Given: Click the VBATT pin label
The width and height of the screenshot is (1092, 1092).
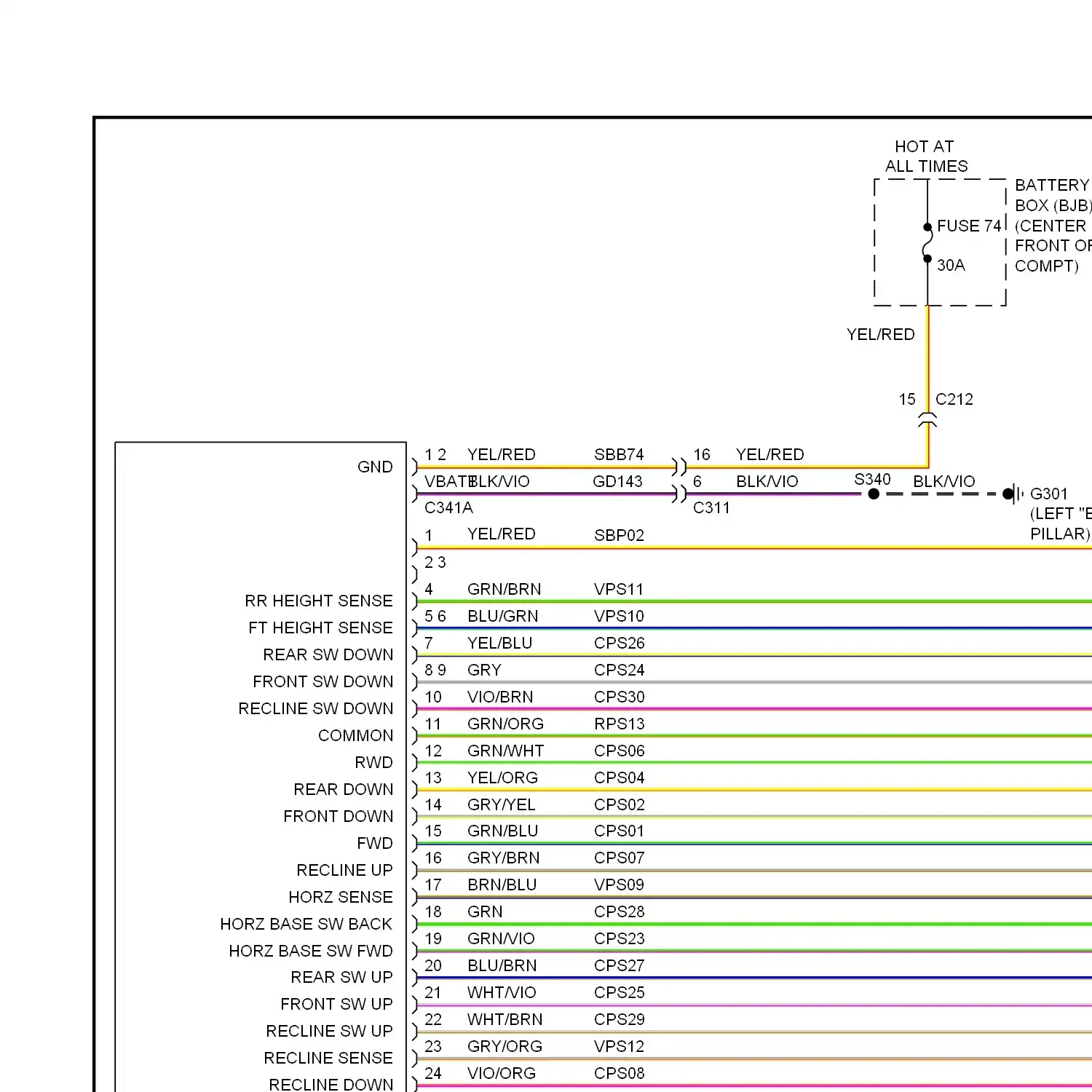Looking at the screenshot, I should (449, 481).
